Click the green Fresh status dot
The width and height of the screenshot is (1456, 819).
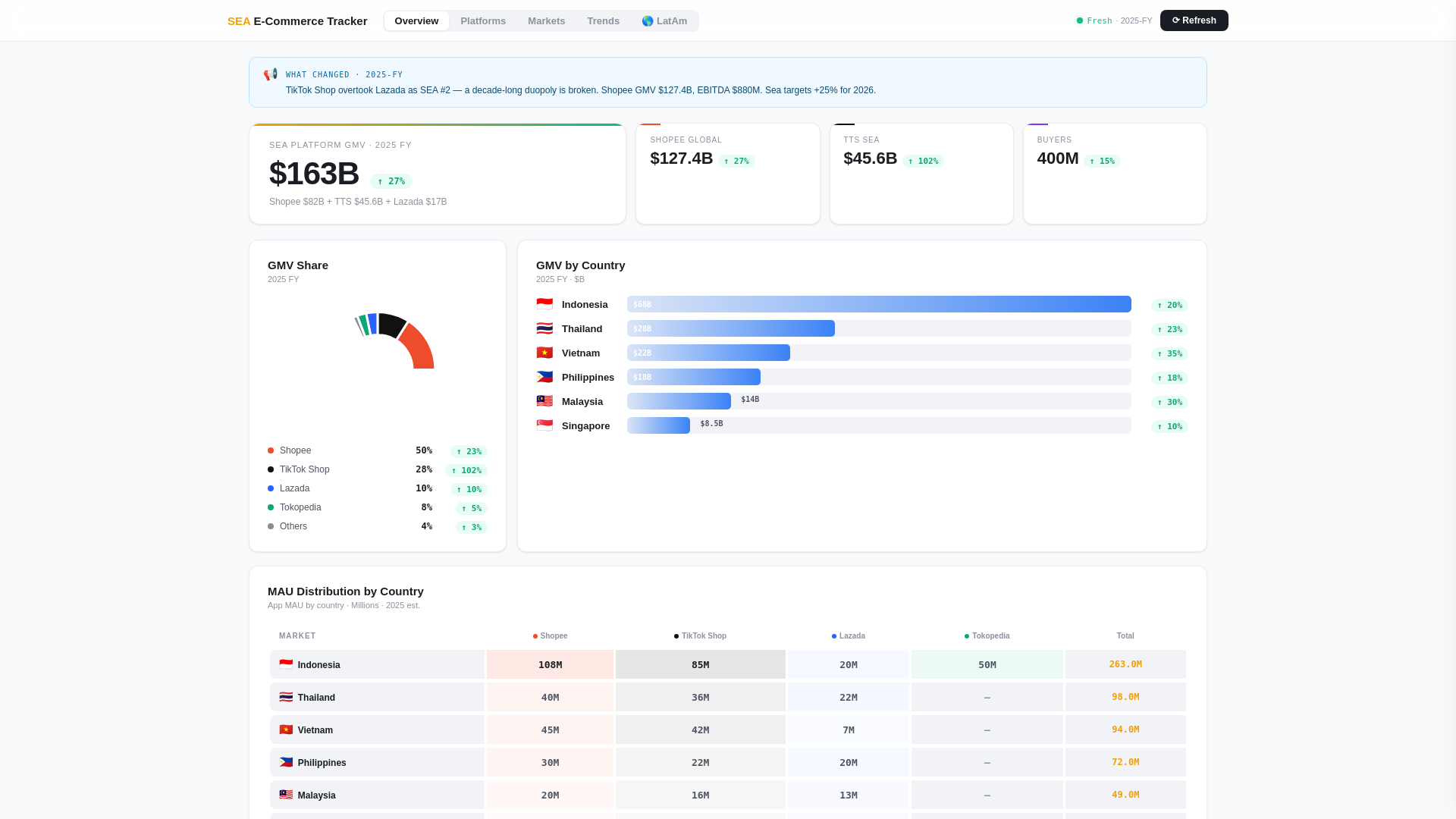tap(1080, 20)
